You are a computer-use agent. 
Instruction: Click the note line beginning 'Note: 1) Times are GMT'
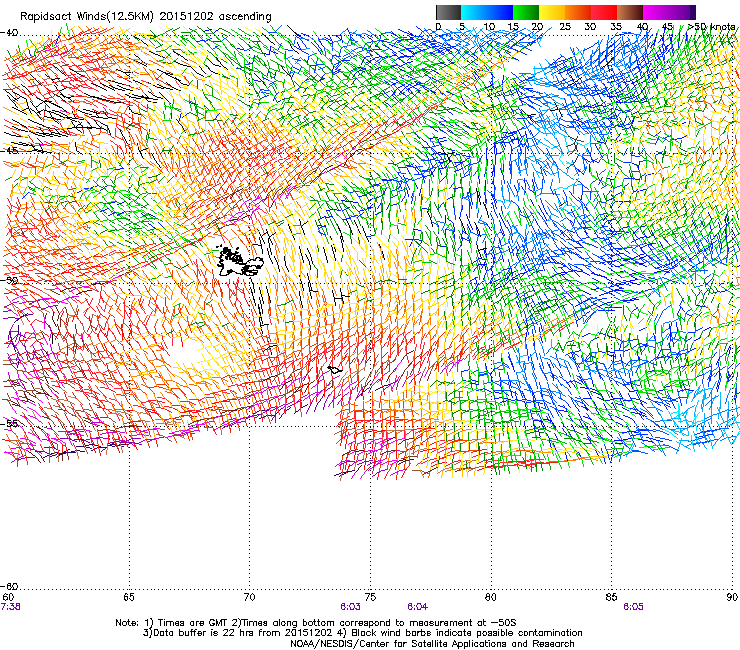click(316, 623)
